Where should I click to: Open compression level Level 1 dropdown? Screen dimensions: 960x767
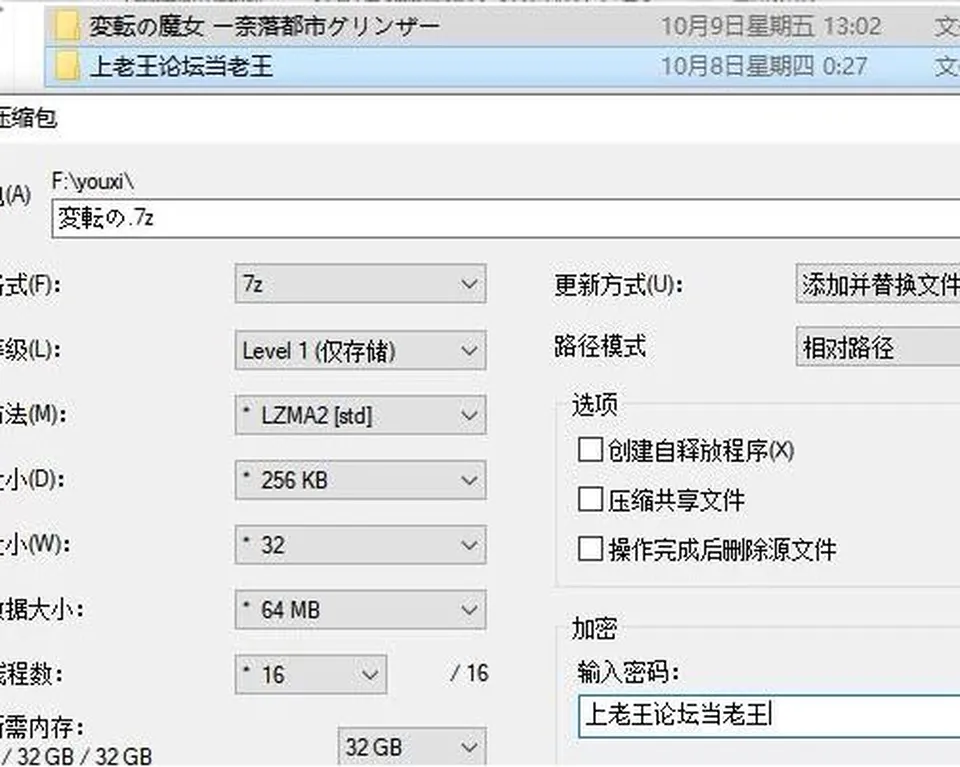361,351
